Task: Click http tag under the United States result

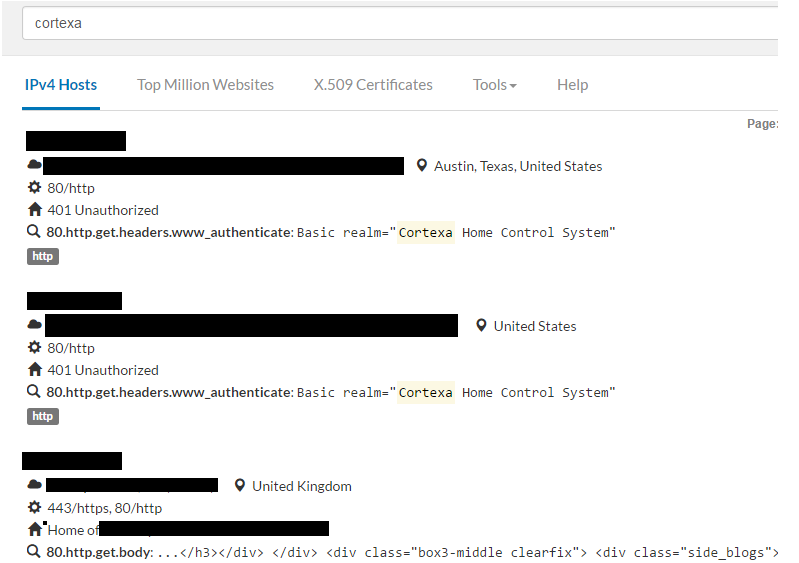Action: pos(43,416)
